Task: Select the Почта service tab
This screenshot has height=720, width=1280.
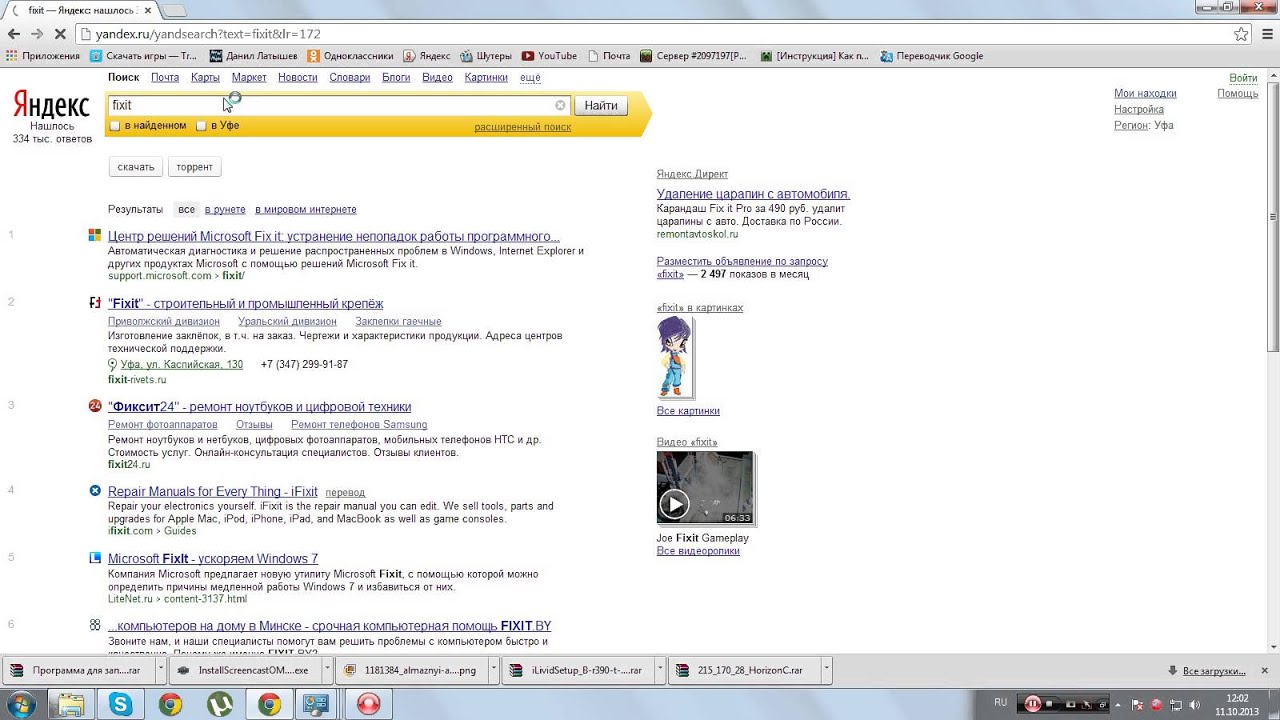Action: coord(165,77)
